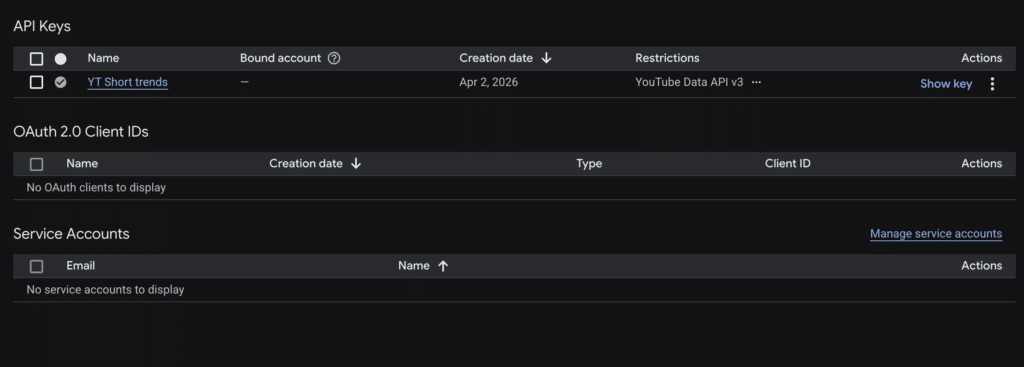This screenshot has height=367, width=1024.
Task: Click the green check status icon for YT Short trends
Action: 60,82
